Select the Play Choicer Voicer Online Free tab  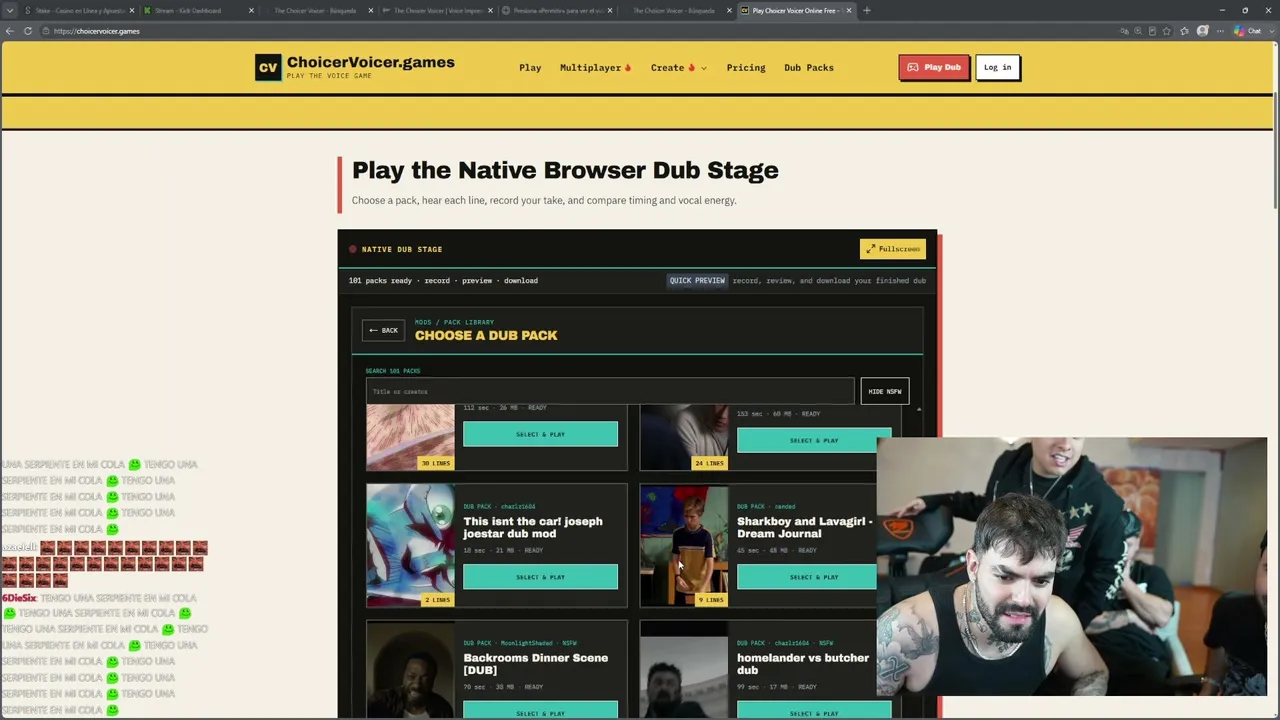(795, 10)
